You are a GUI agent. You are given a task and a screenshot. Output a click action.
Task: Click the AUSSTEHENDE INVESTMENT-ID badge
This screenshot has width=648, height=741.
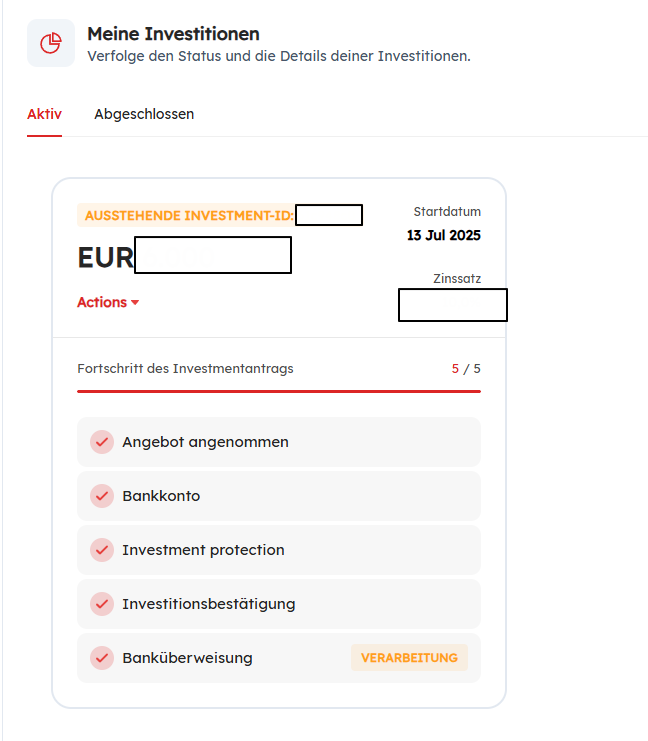(188, 215)
